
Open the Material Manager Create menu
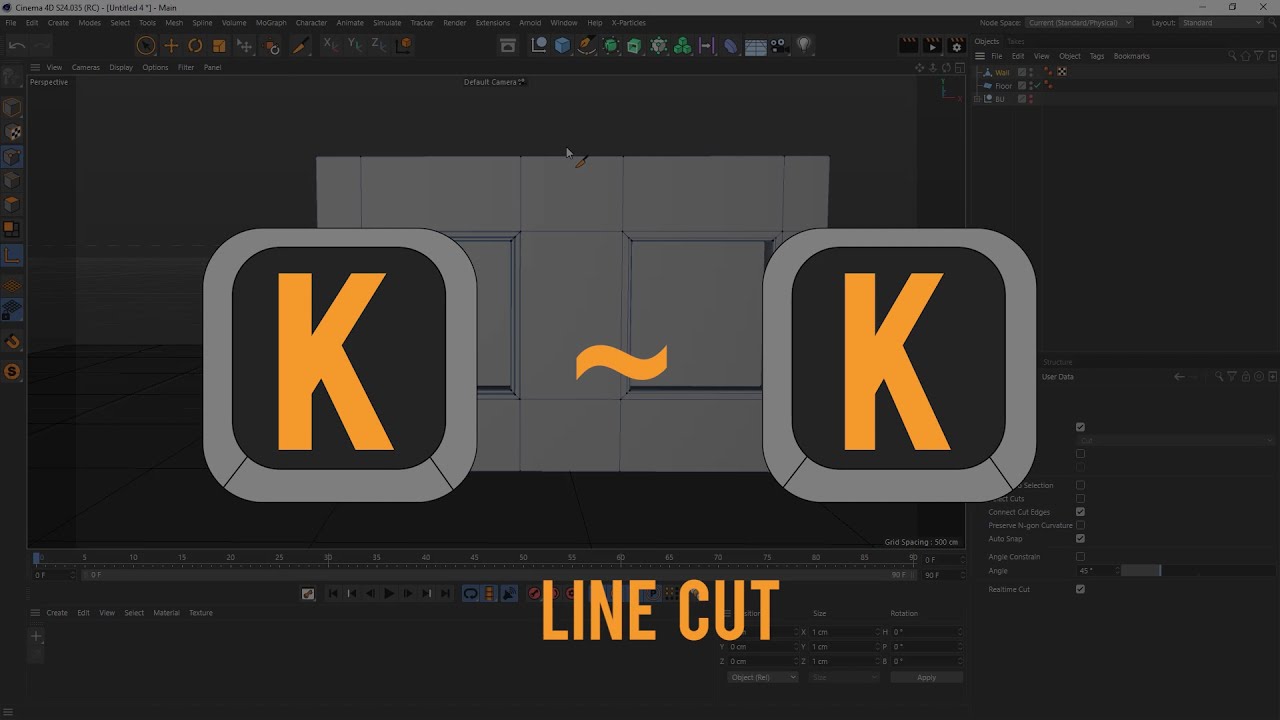pyautogui.click(x=57, y=613)
